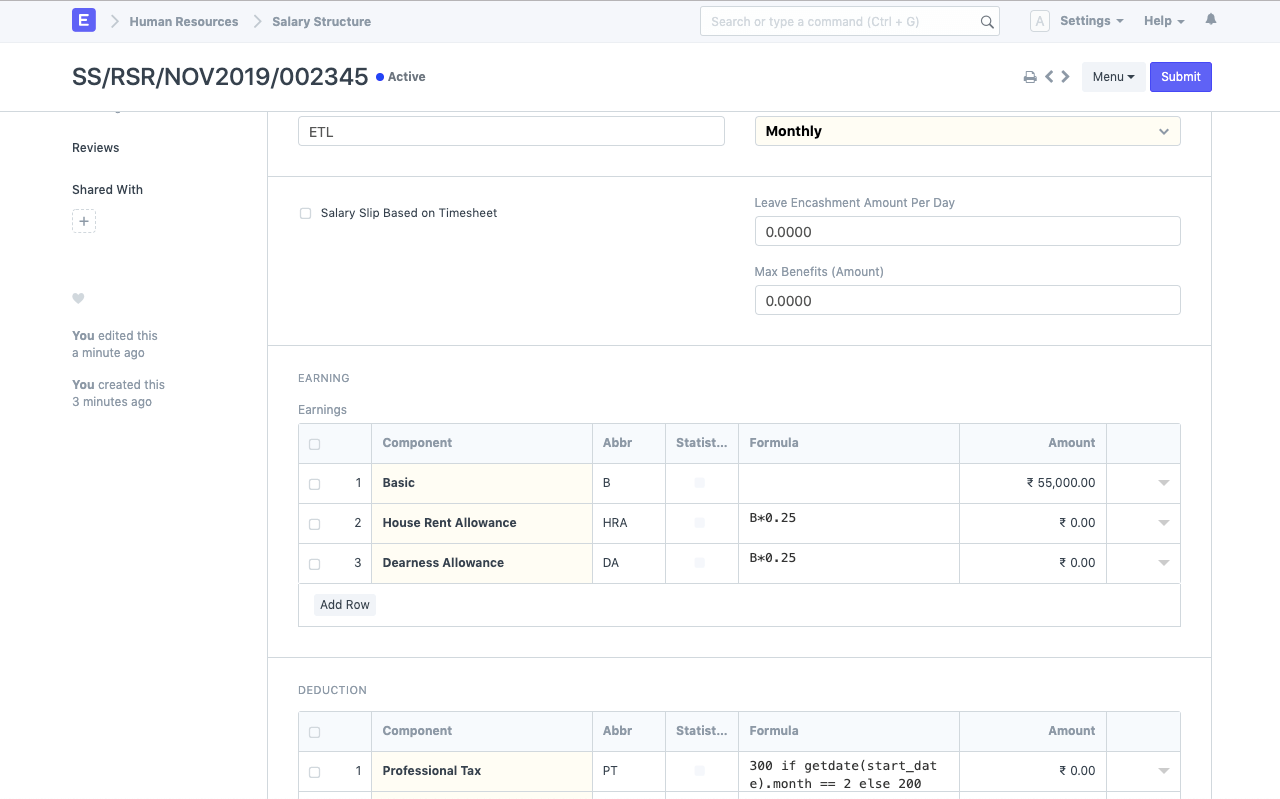Click the House Rent Allowance amount ₹ 0.00
The image size is (1280, 799).
coord(1033,523)
